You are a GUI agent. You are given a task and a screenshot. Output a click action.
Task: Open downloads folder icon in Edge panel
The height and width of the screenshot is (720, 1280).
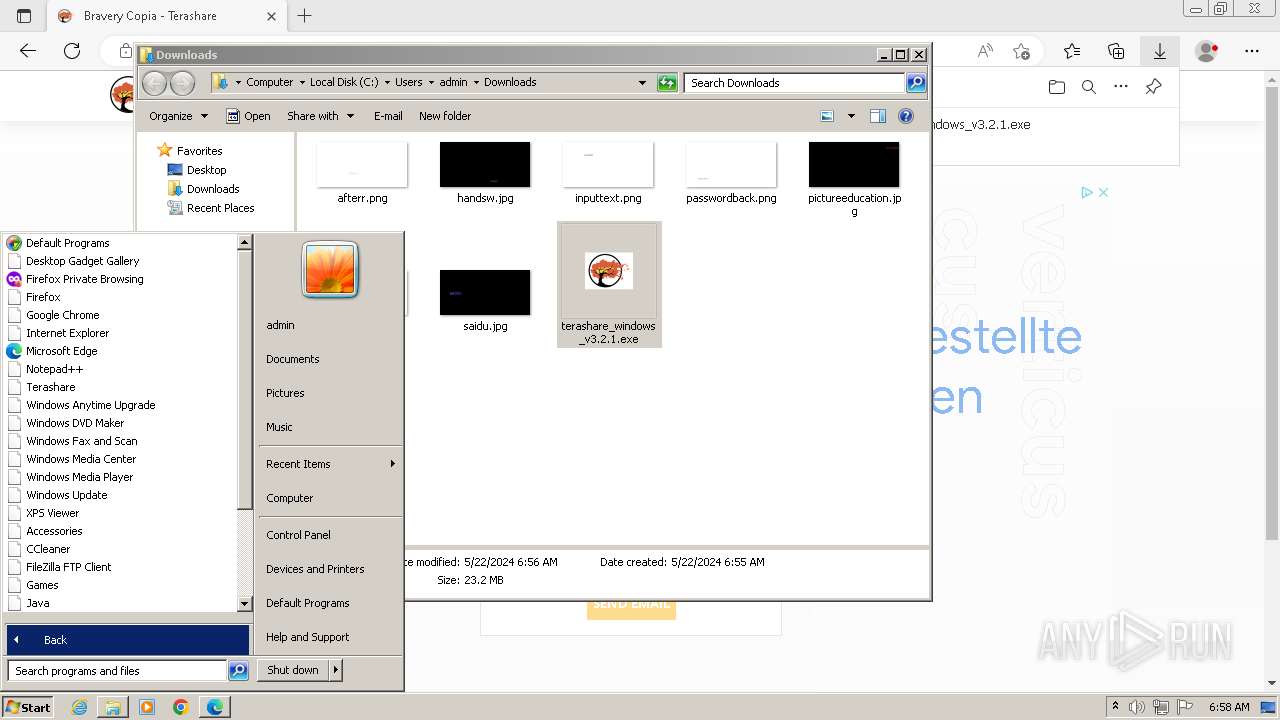click(1057, 87)
